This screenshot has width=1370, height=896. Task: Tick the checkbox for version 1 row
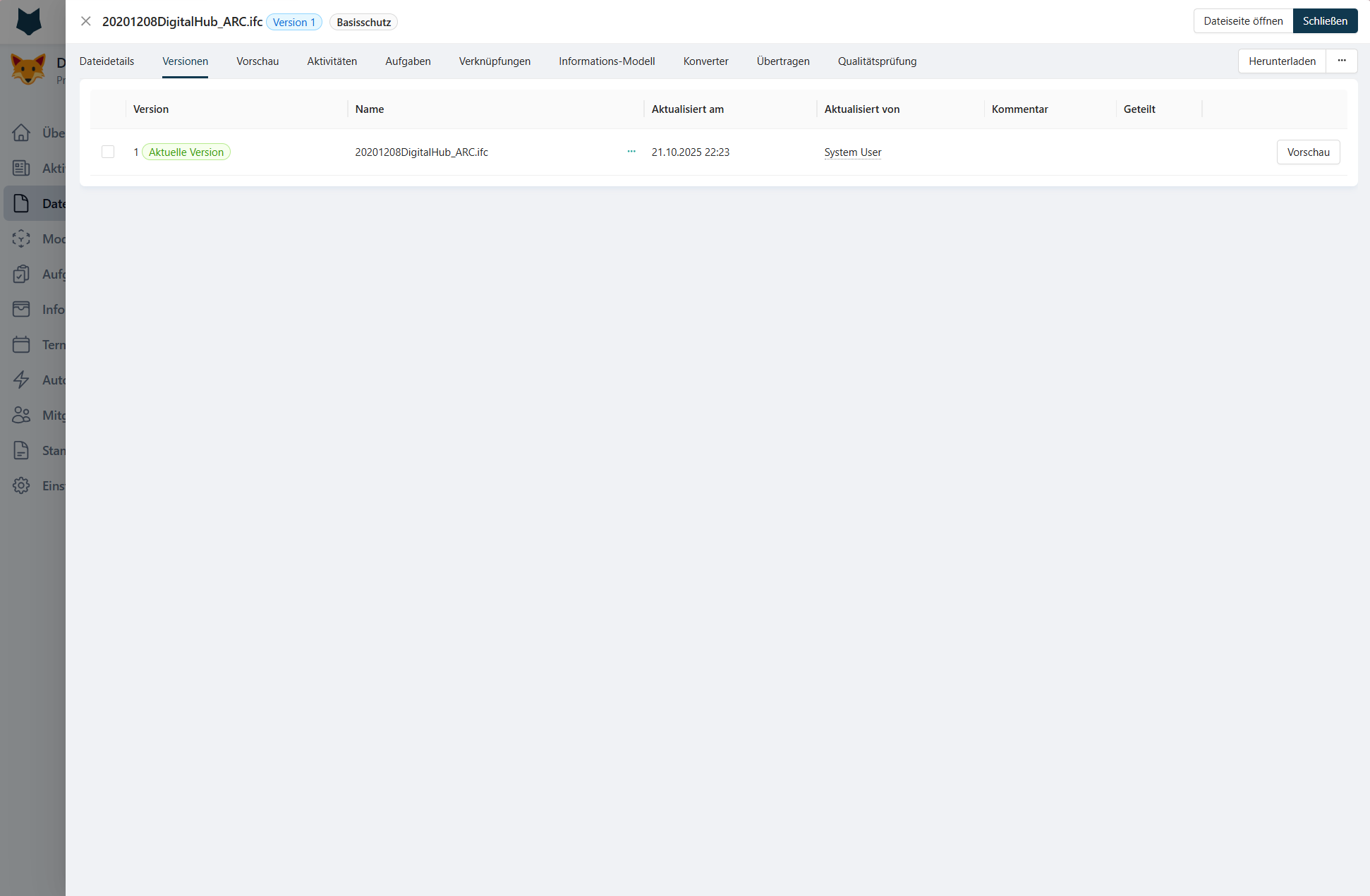108,152
